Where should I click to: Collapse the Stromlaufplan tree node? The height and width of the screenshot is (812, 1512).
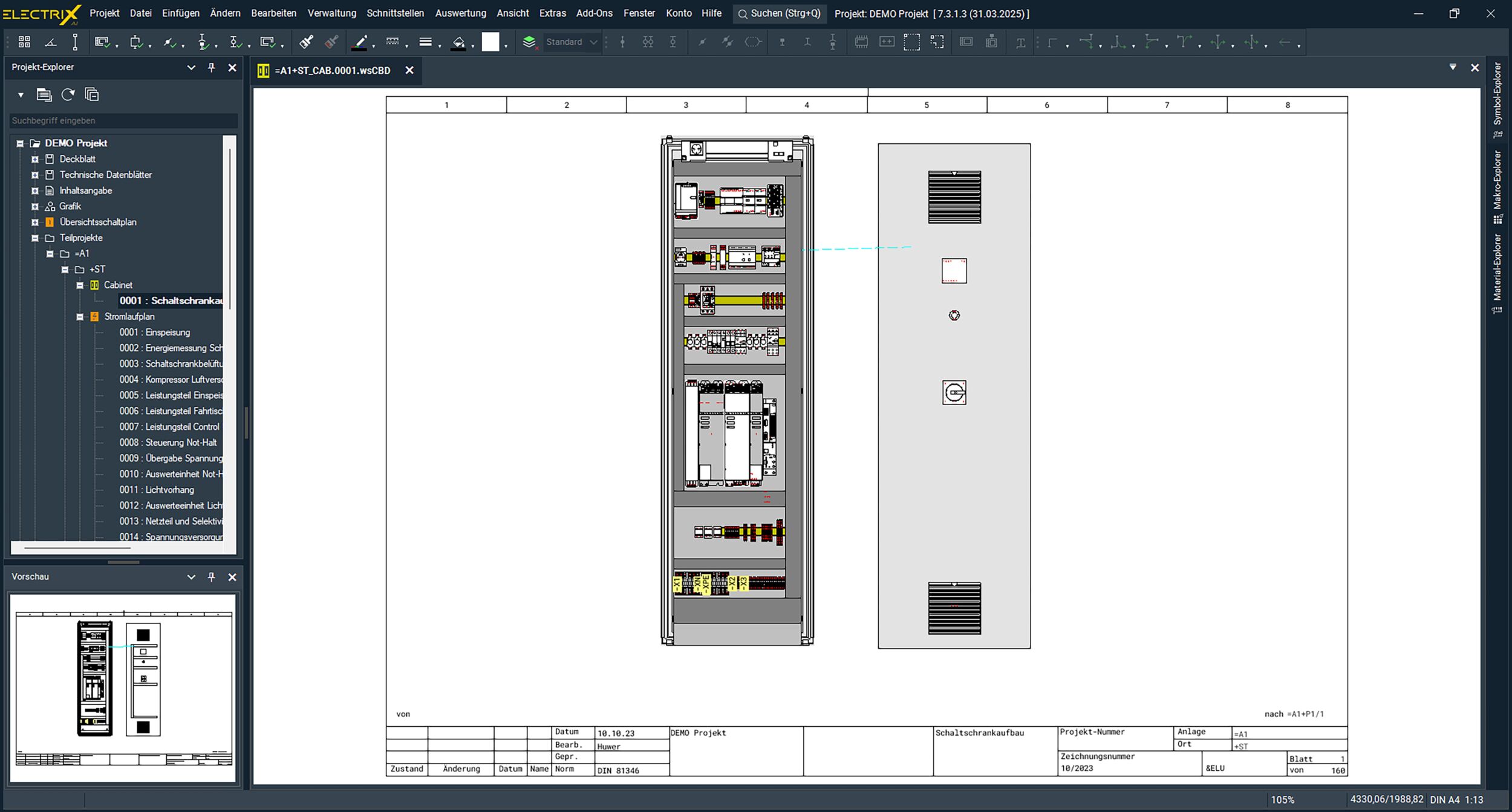click(80, 317)
